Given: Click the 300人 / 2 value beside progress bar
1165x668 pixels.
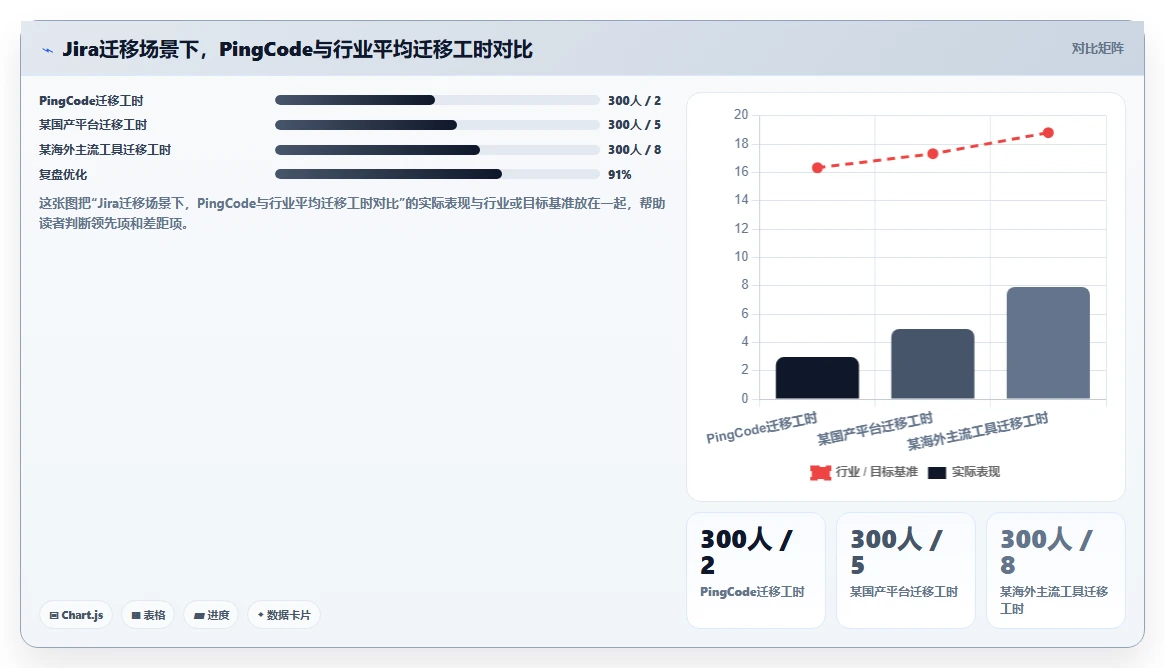Looking at the screenshot, I should tap(635, 100).
